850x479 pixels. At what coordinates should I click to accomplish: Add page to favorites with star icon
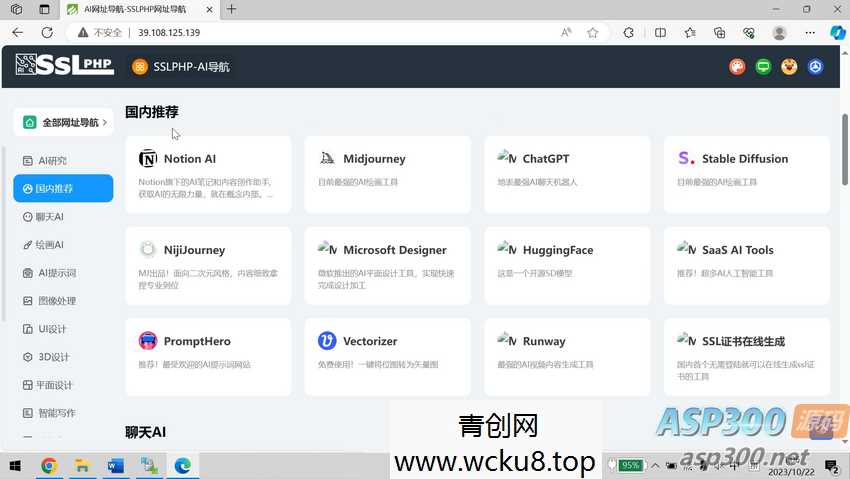pos(593,33)
